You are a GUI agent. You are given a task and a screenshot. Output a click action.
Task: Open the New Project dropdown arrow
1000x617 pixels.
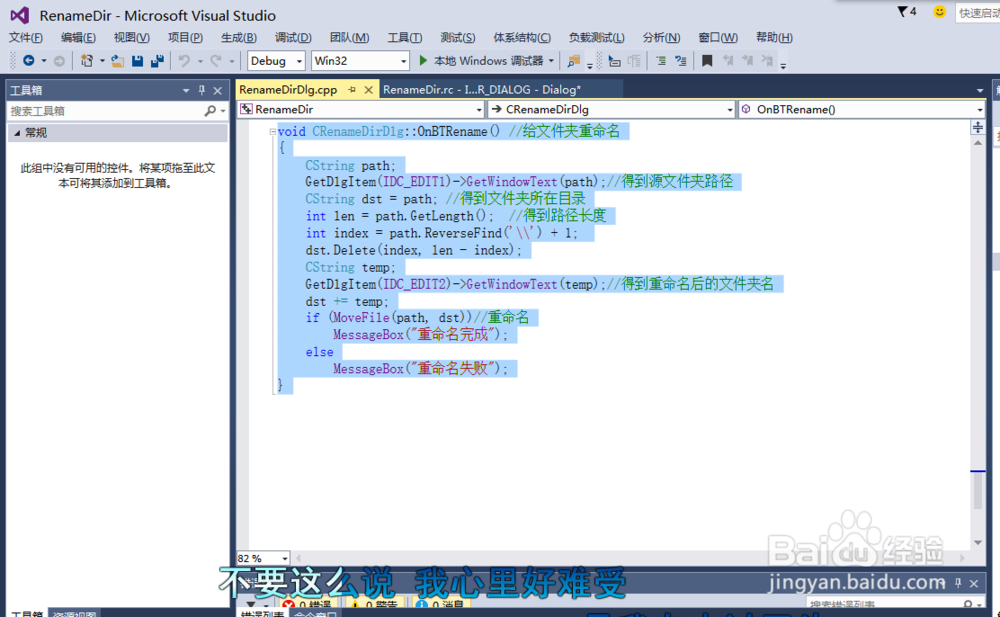click(101, 61)
